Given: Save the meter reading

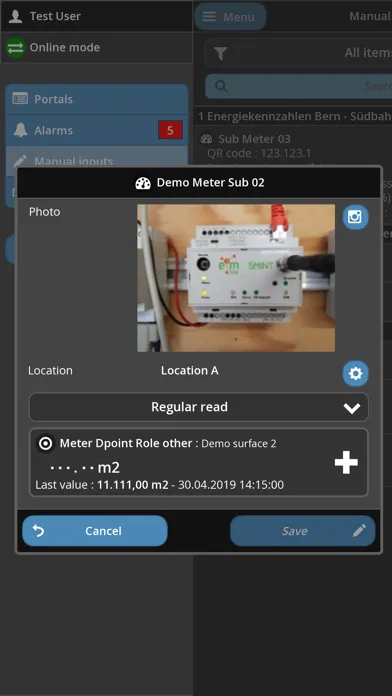Looking at the screenshot, I should [x=303, y=531].
